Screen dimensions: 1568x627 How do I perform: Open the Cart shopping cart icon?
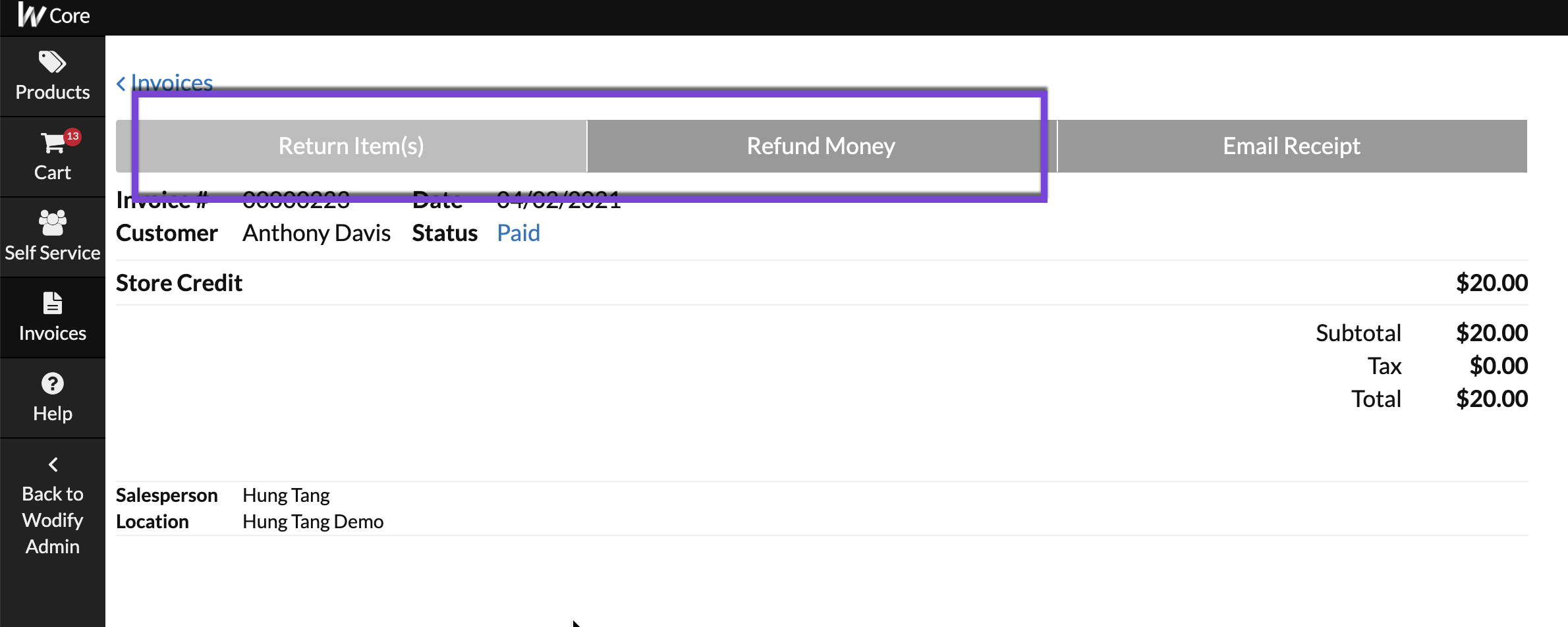[52, 143]
